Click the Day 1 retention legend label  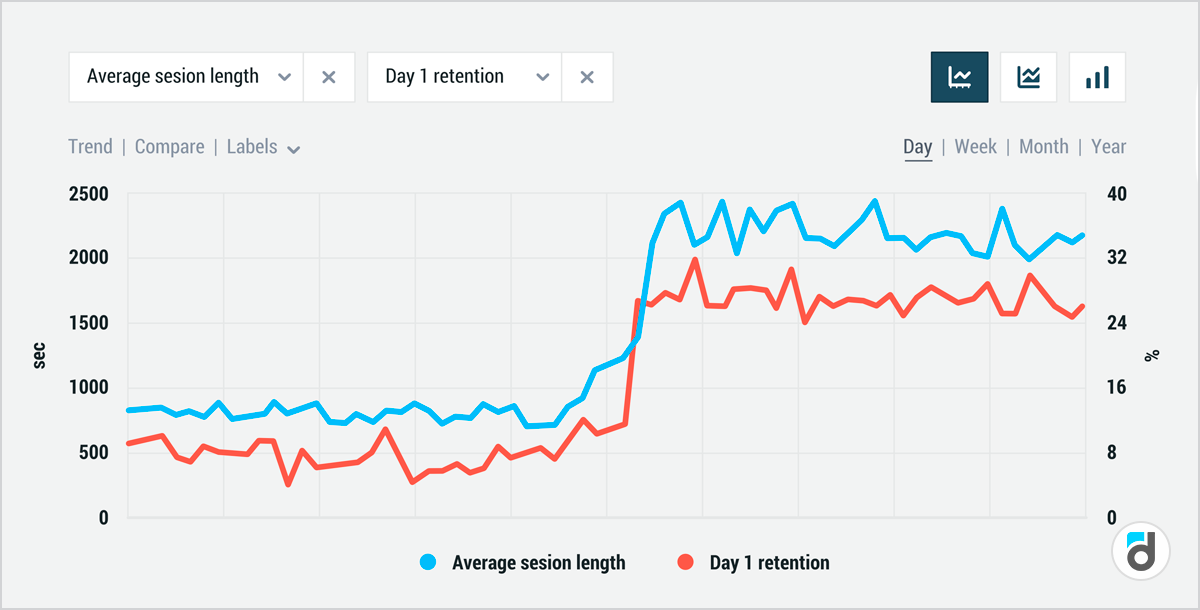[769, 563]
